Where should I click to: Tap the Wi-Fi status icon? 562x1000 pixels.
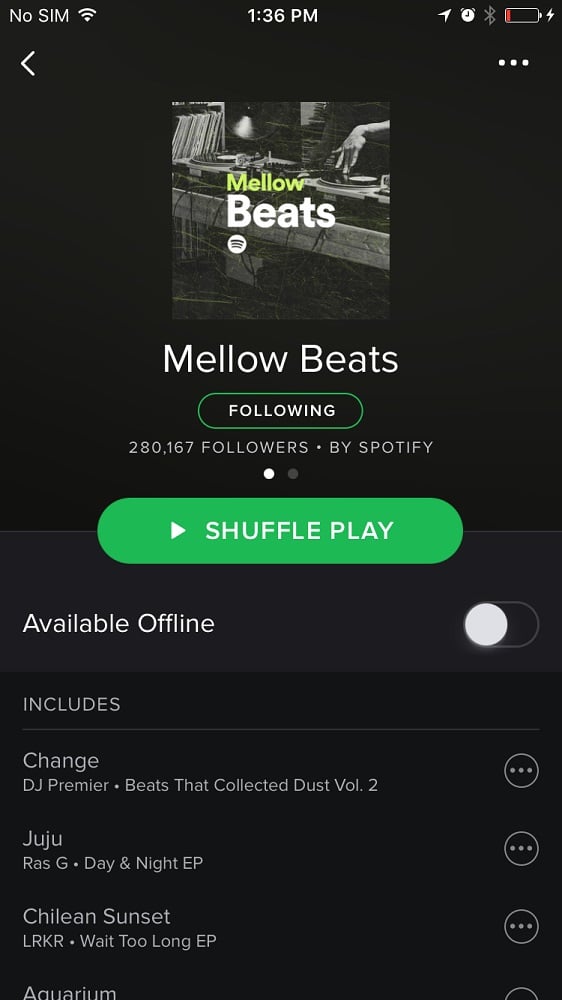point(87,15)
